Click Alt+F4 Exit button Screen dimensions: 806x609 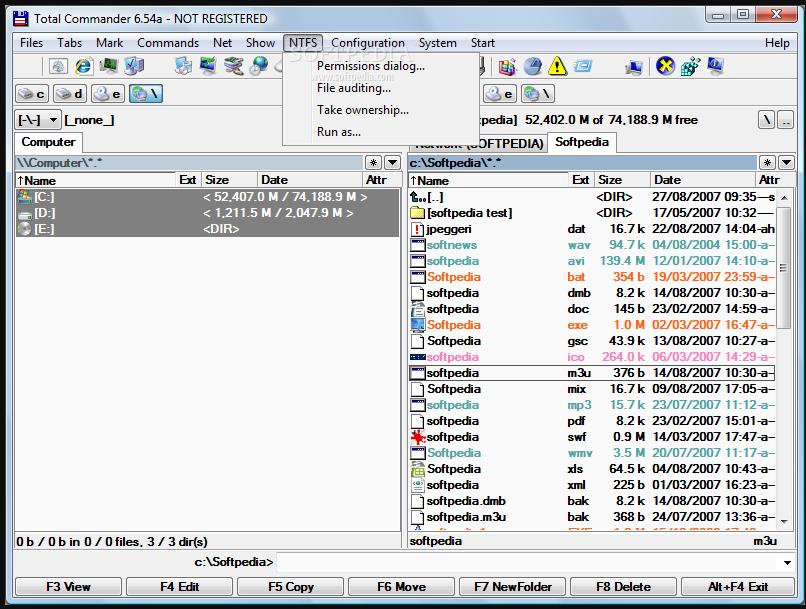coord(738,587)
